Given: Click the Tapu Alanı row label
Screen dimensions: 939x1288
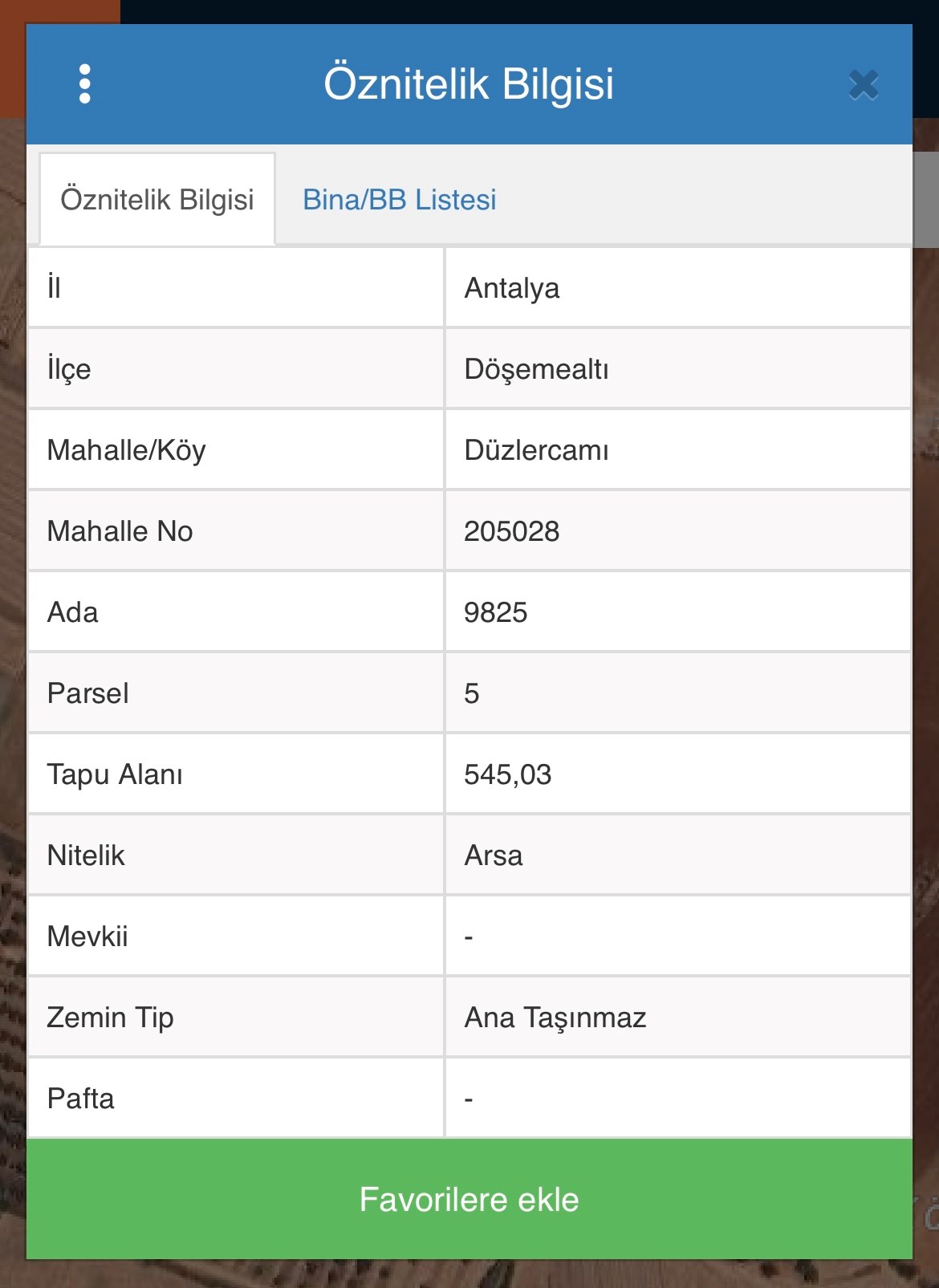Looking at the screenshot, I should pyautogui.click(x=115, y=774).
